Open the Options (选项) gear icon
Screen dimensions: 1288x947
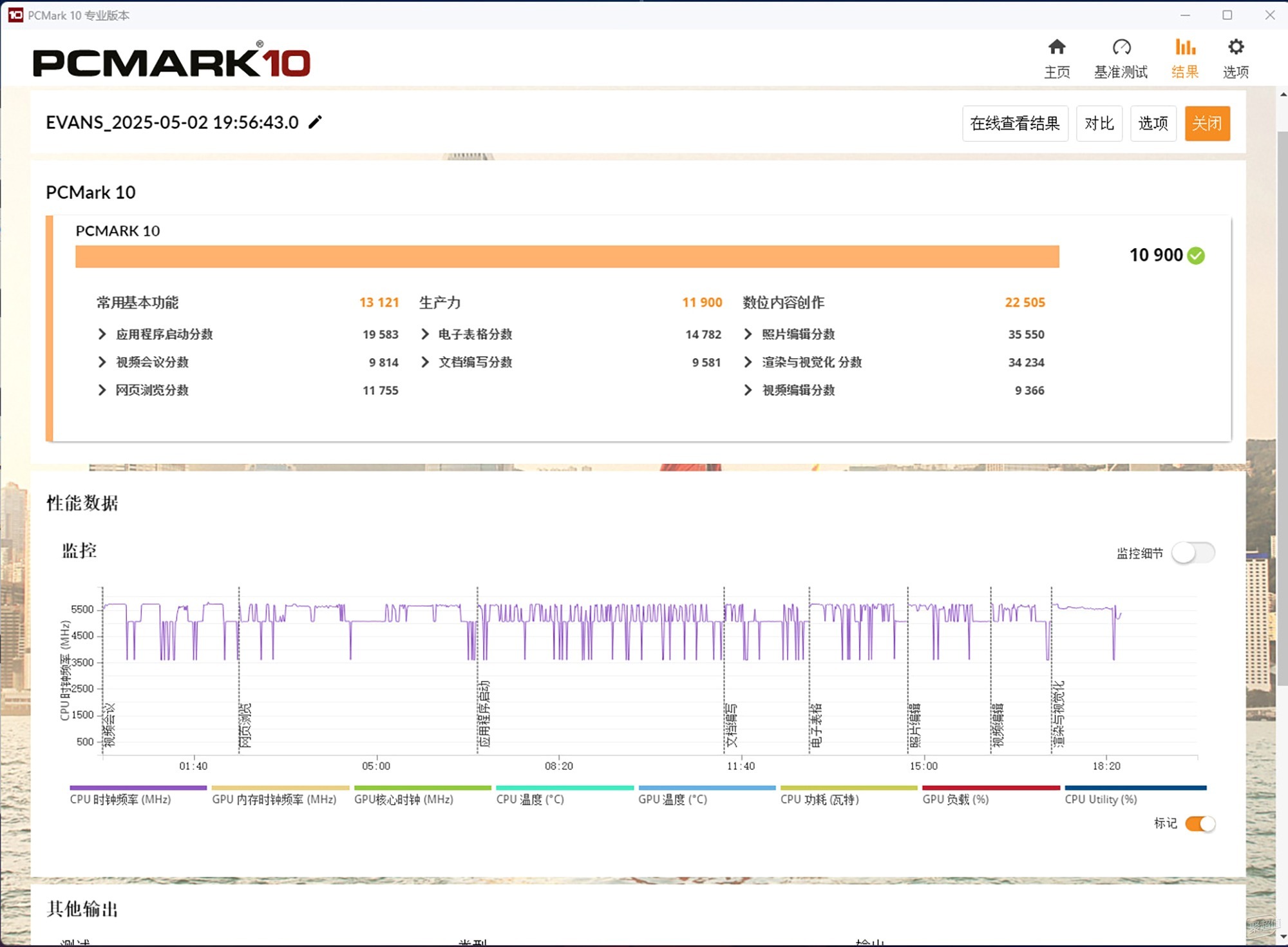tap(1235, 47)
